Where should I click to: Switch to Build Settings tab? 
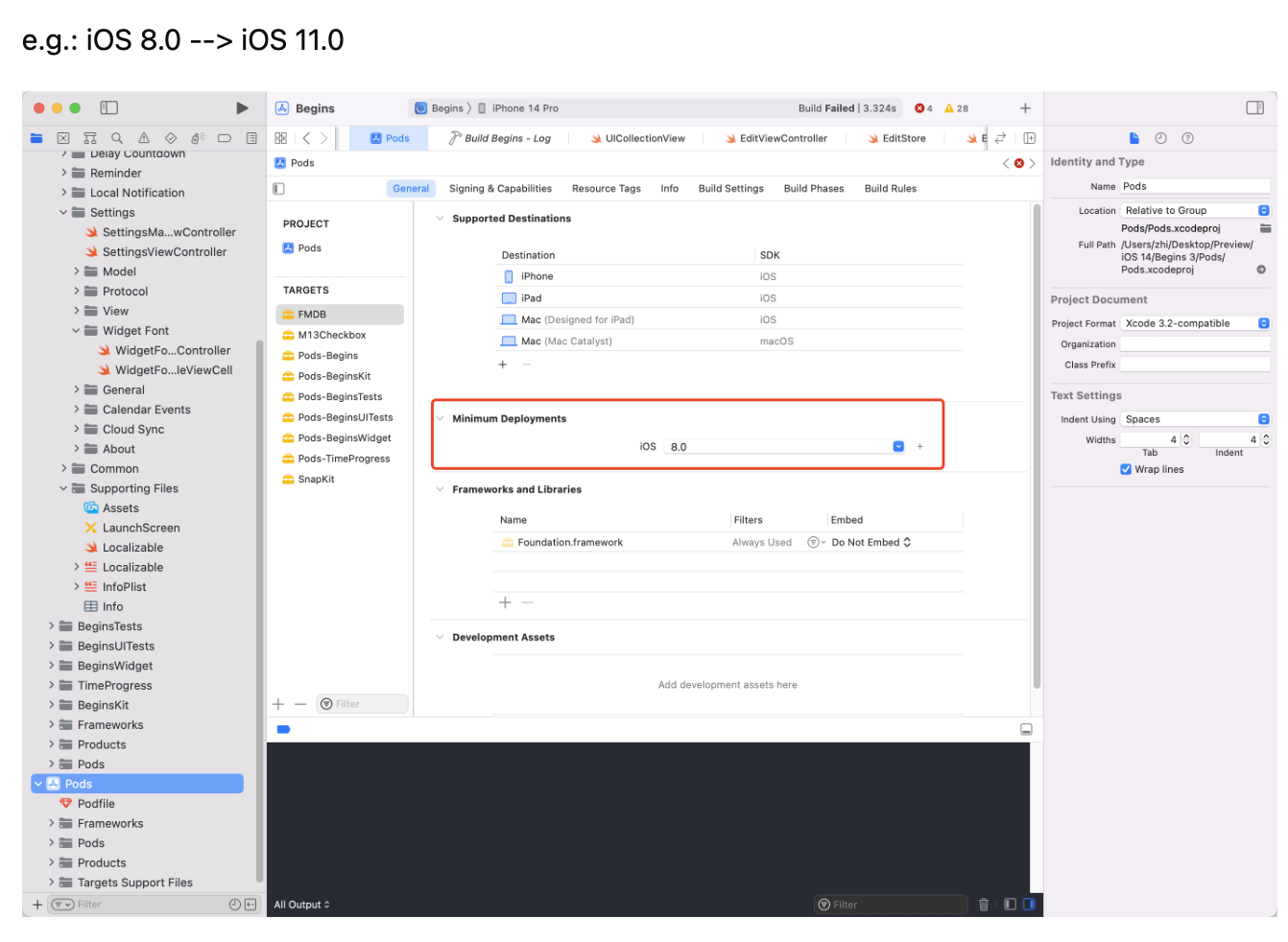coord(731,189)
